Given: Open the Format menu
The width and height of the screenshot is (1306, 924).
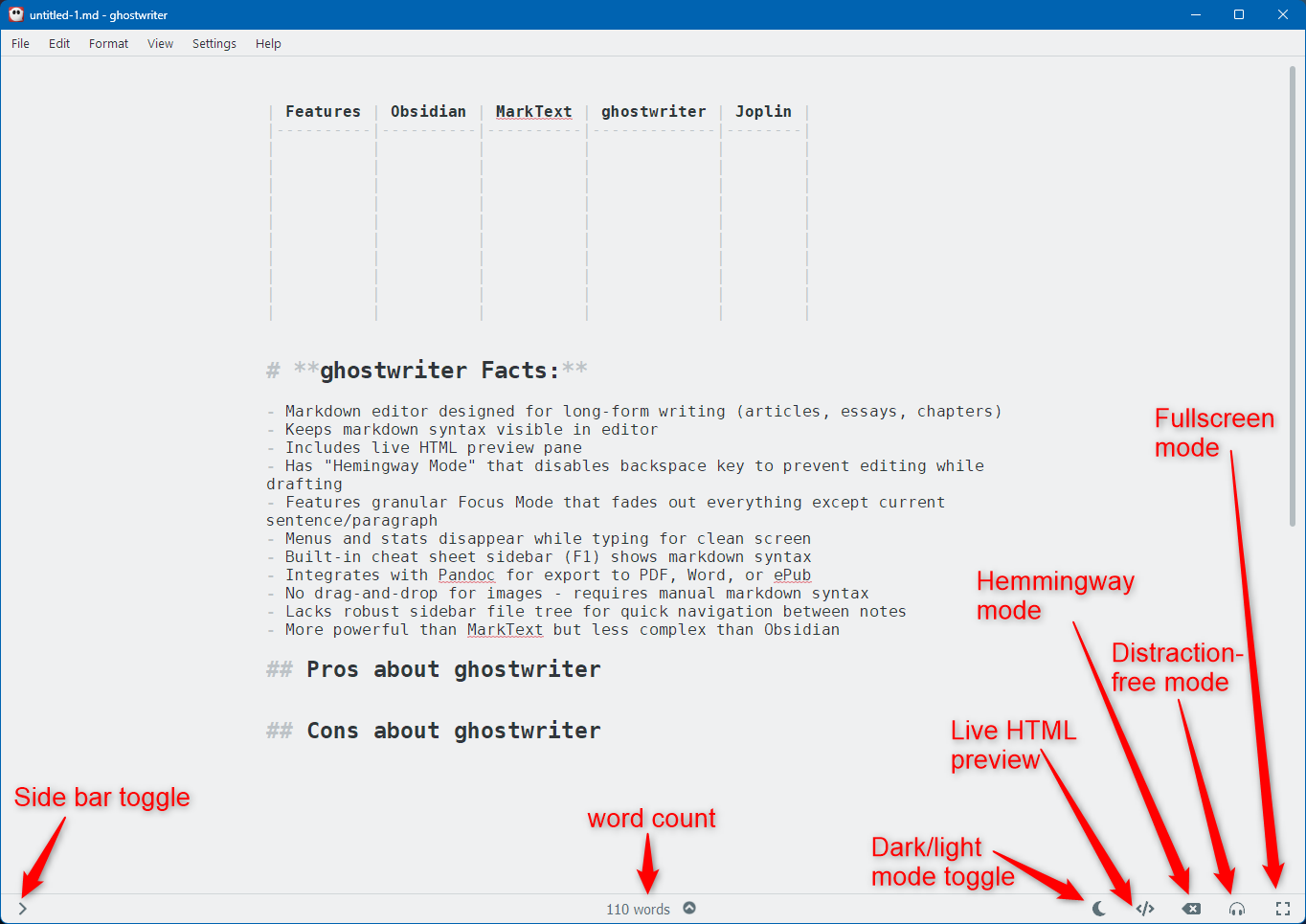Looking at the screenshot, I should click(x=108, y=43).
